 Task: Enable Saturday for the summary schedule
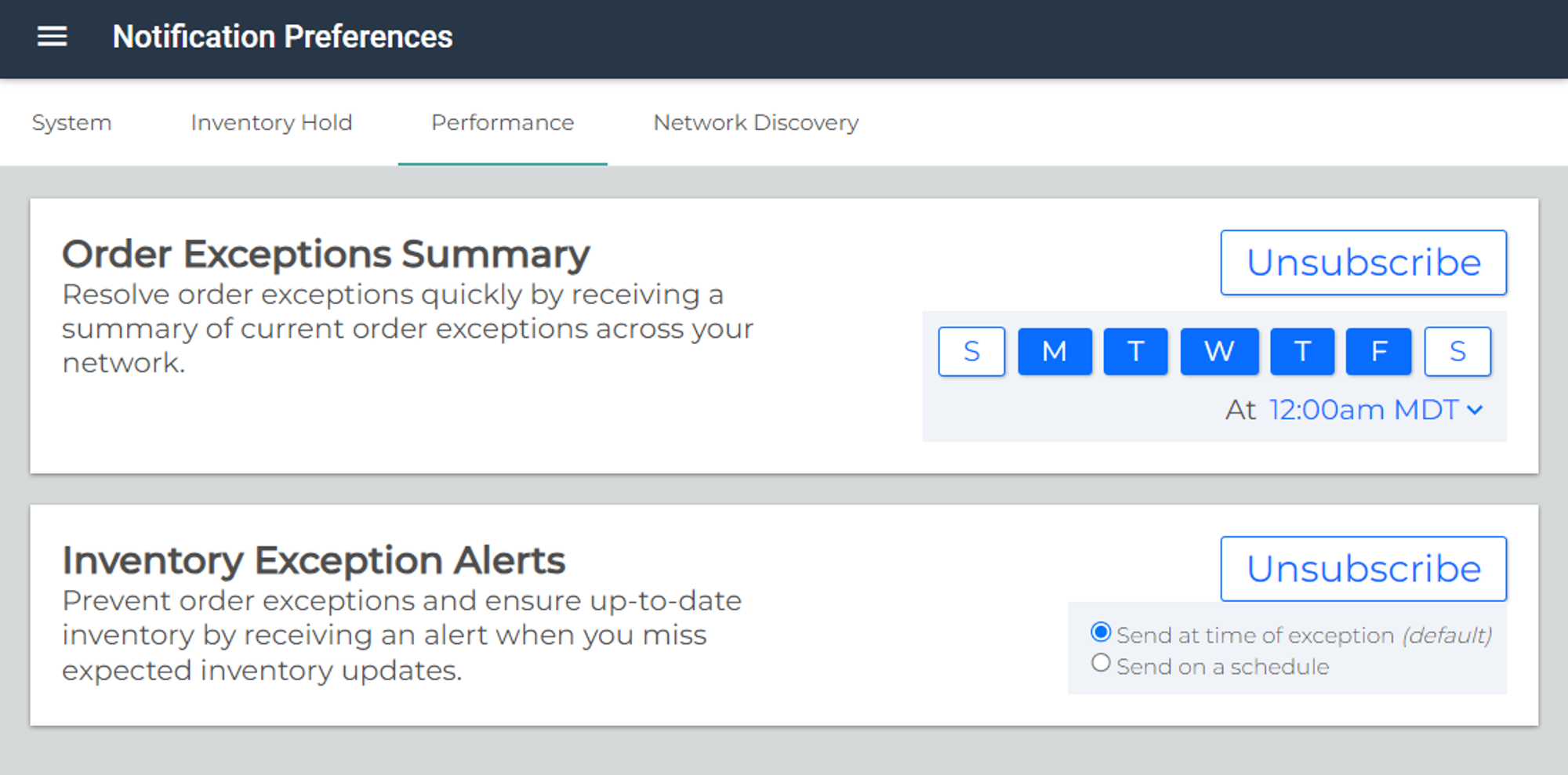[x=1457, y=351]
